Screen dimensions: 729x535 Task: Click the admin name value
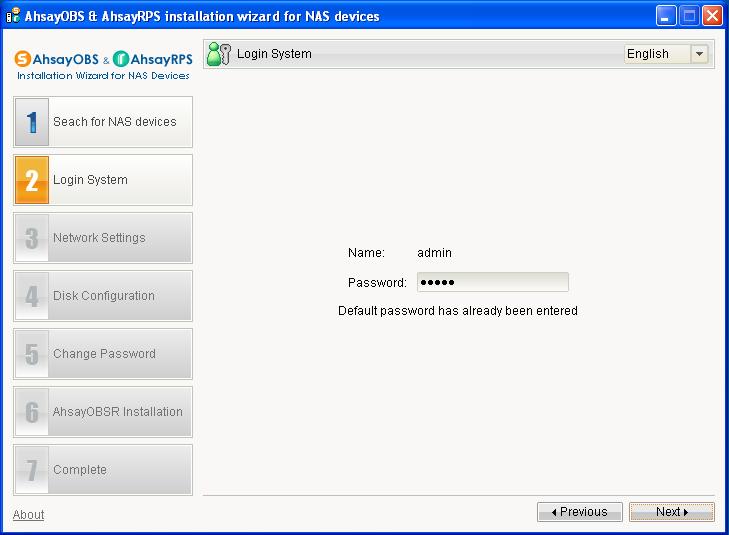tap(434, 253)
